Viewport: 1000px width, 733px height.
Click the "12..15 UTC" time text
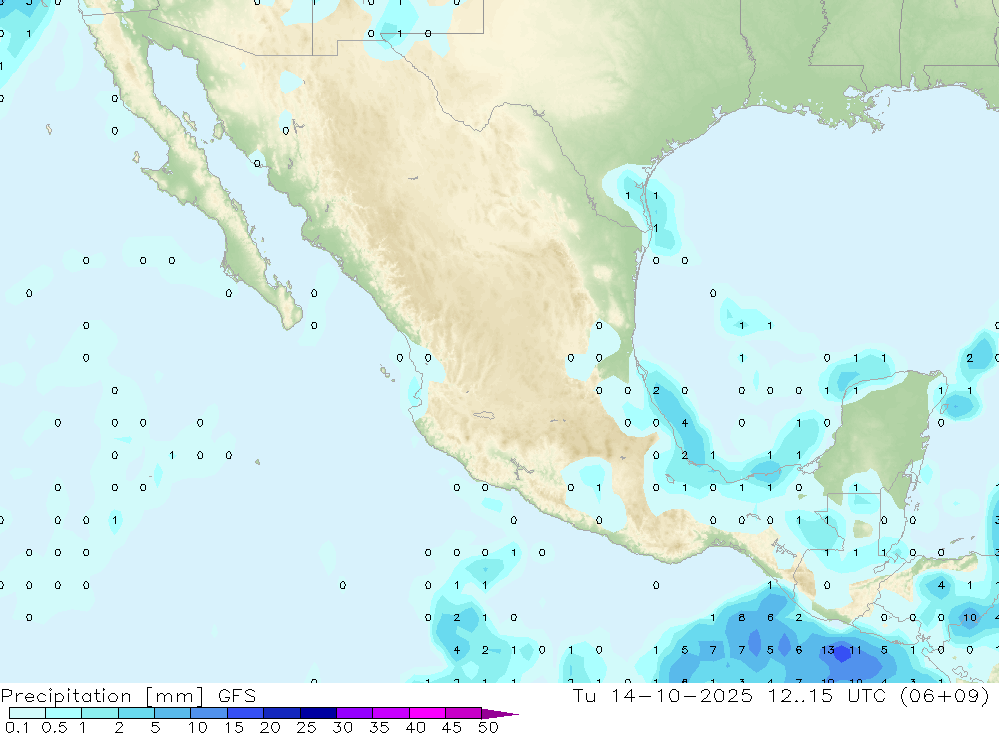click(826, 695)
